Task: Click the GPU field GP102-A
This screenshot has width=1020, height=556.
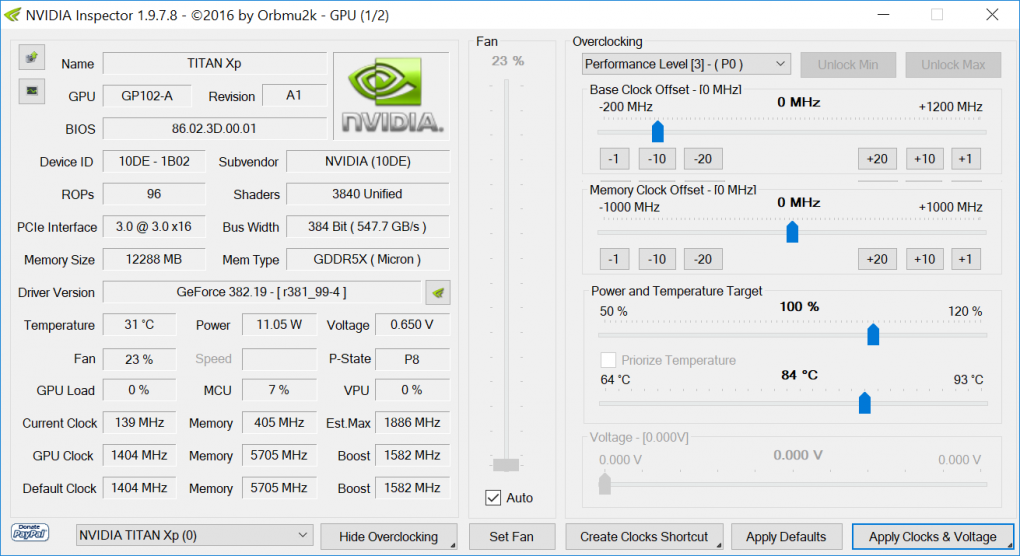Action: (147, 96)
